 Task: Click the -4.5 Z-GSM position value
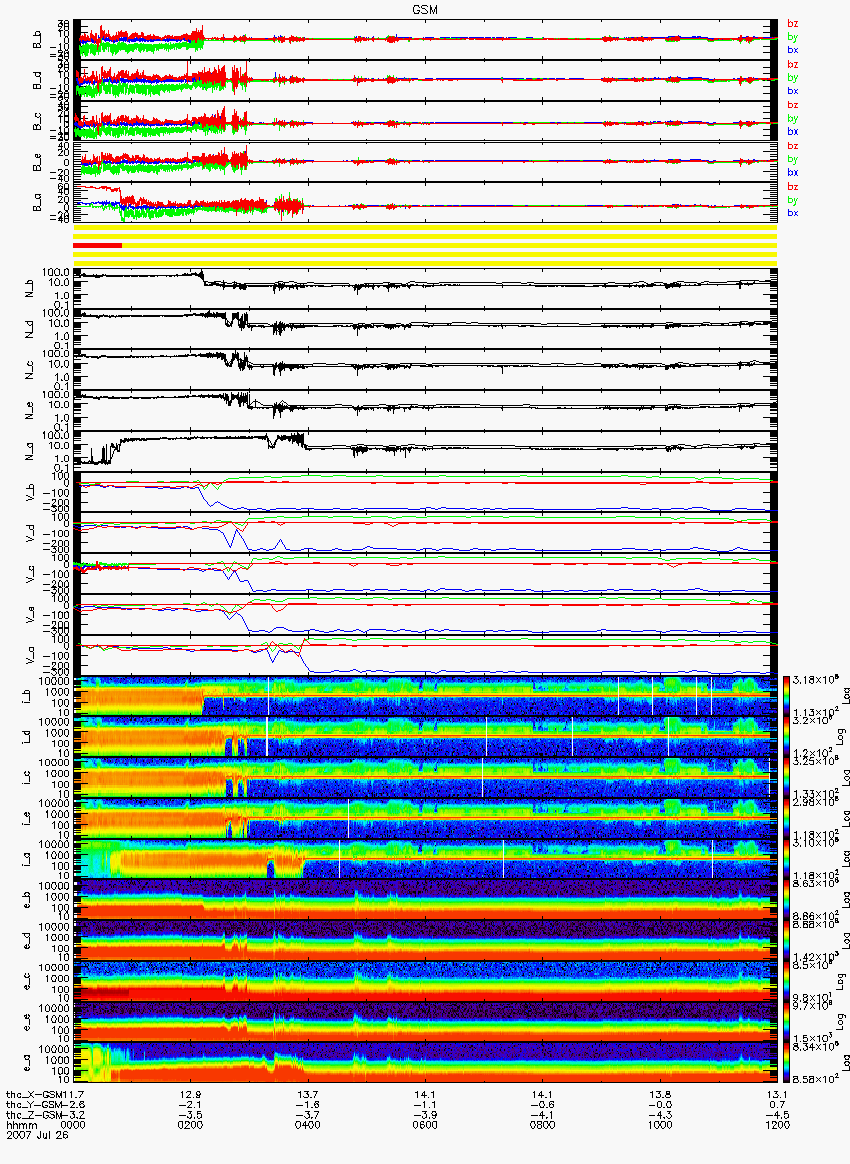777,1114
